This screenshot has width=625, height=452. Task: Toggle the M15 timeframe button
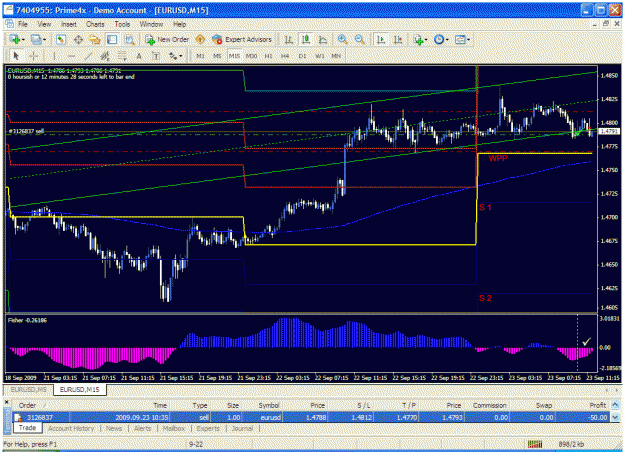234,56
